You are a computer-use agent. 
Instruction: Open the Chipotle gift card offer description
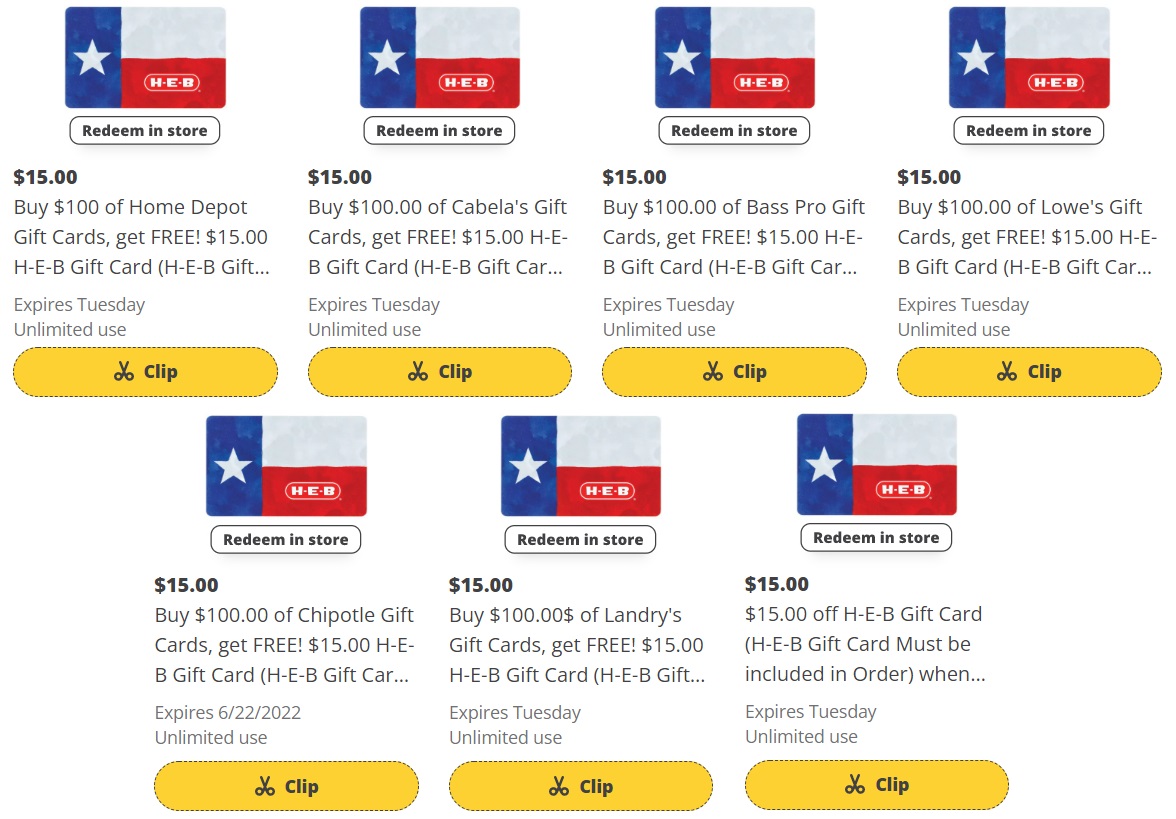coord(284,645)
